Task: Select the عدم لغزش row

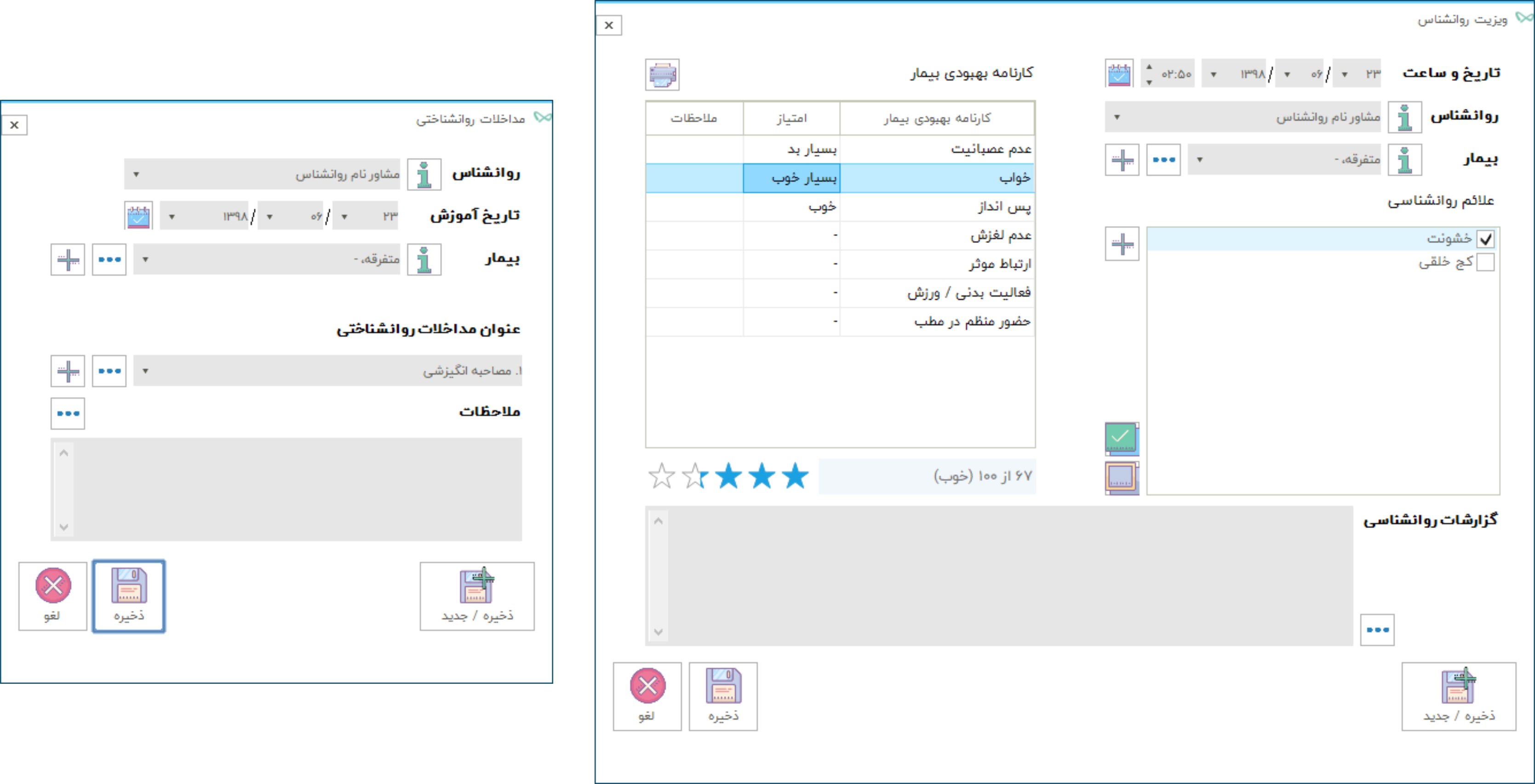Action: (840, 236)
